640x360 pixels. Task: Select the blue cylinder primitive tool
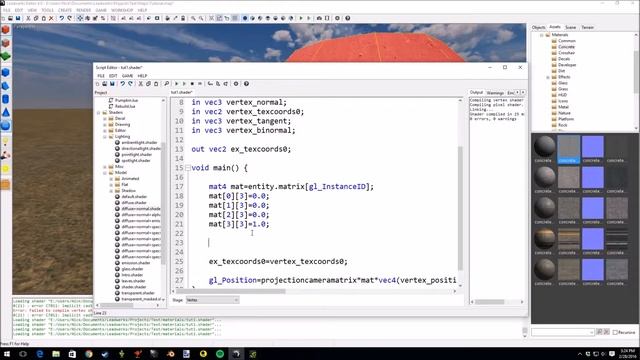(6, 99)
